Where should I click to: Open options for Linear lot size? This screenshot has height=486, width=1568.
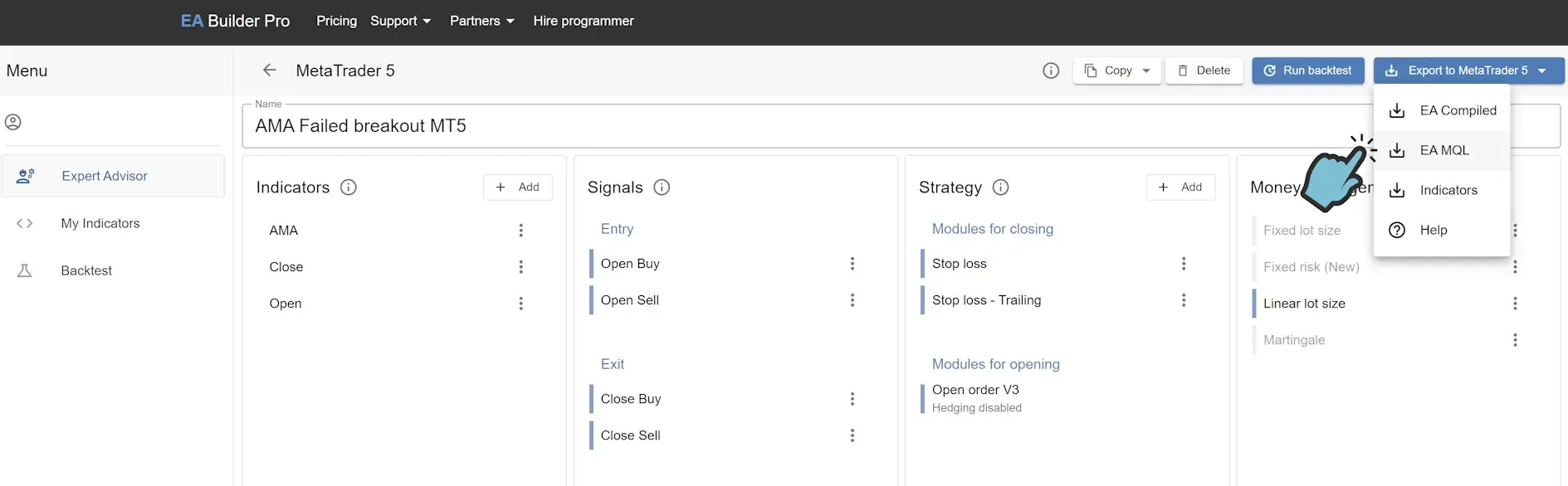click(1515, 304)
